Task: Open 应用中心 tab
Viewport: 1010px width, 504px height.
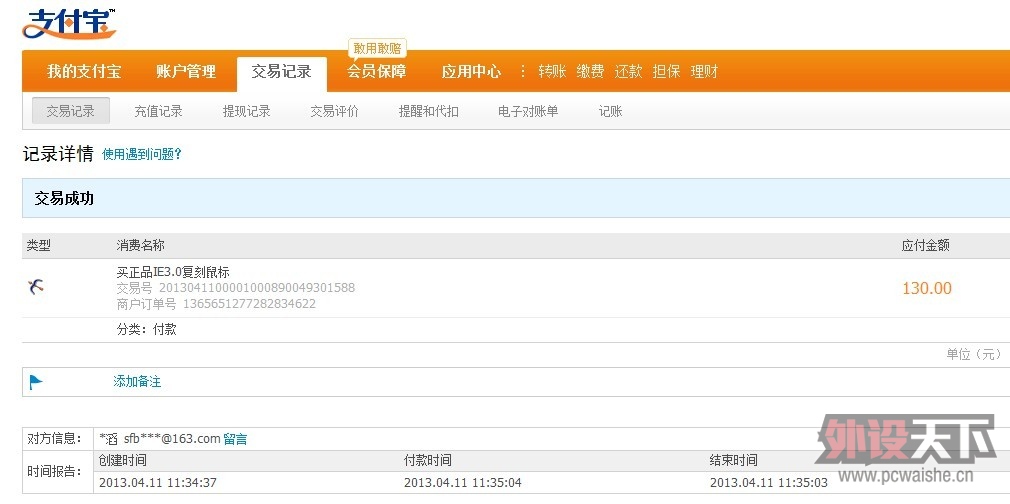Action: click(471, 71)
